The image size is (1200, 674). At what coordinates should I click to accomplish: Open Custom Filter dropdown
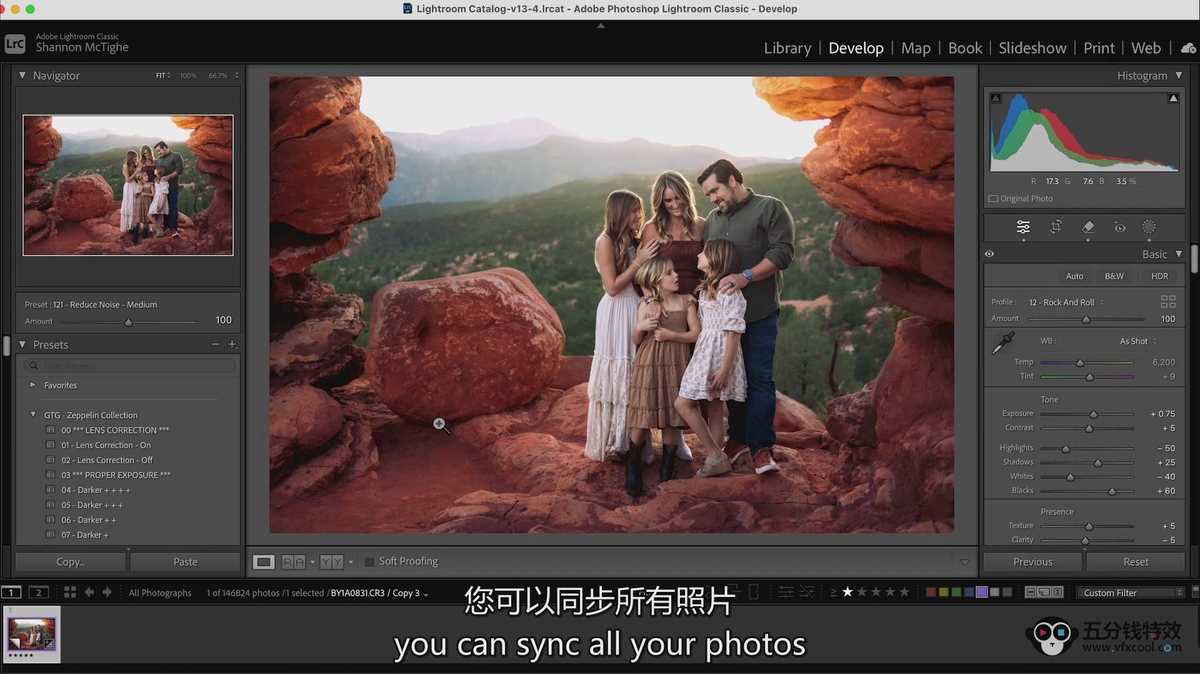click(1132, 592)
